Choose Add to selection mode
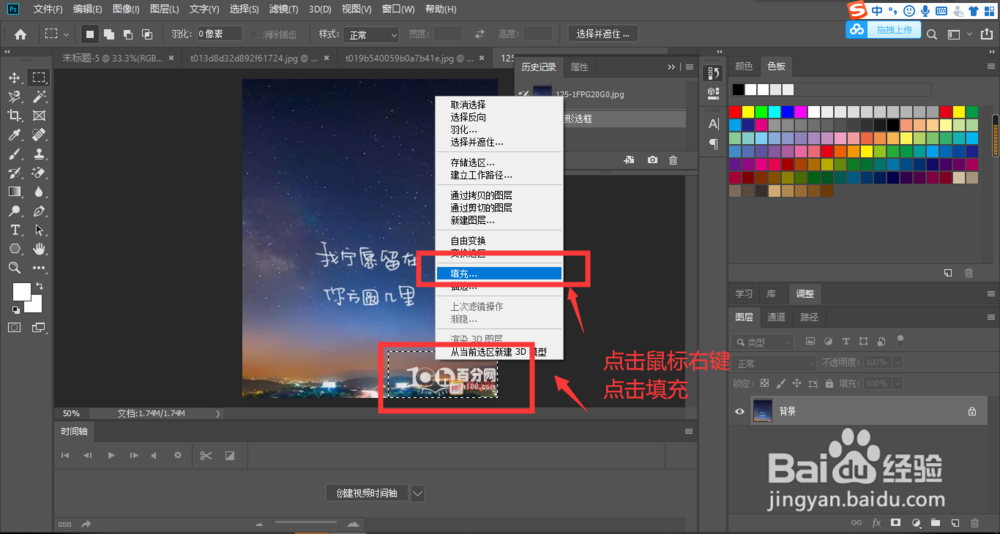 tap(109, 34)
